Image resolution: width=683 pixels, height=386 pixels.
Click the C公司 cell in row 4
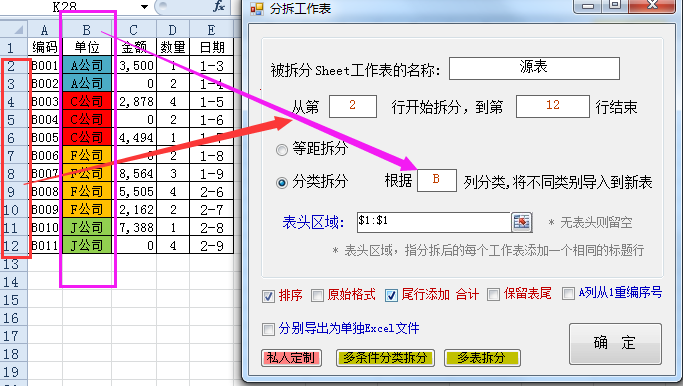87,102
